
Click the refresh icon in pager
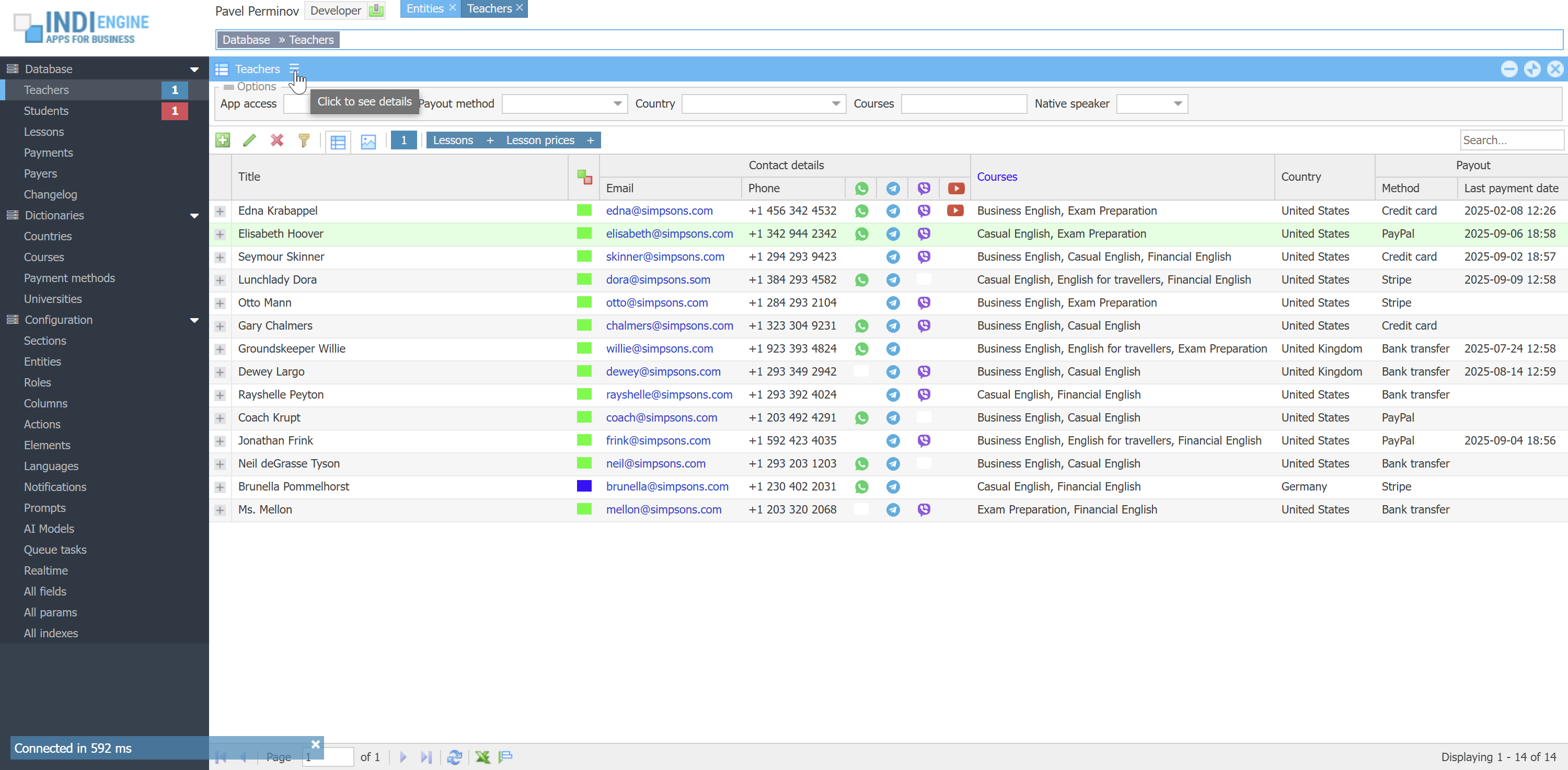tap(454, 756)
